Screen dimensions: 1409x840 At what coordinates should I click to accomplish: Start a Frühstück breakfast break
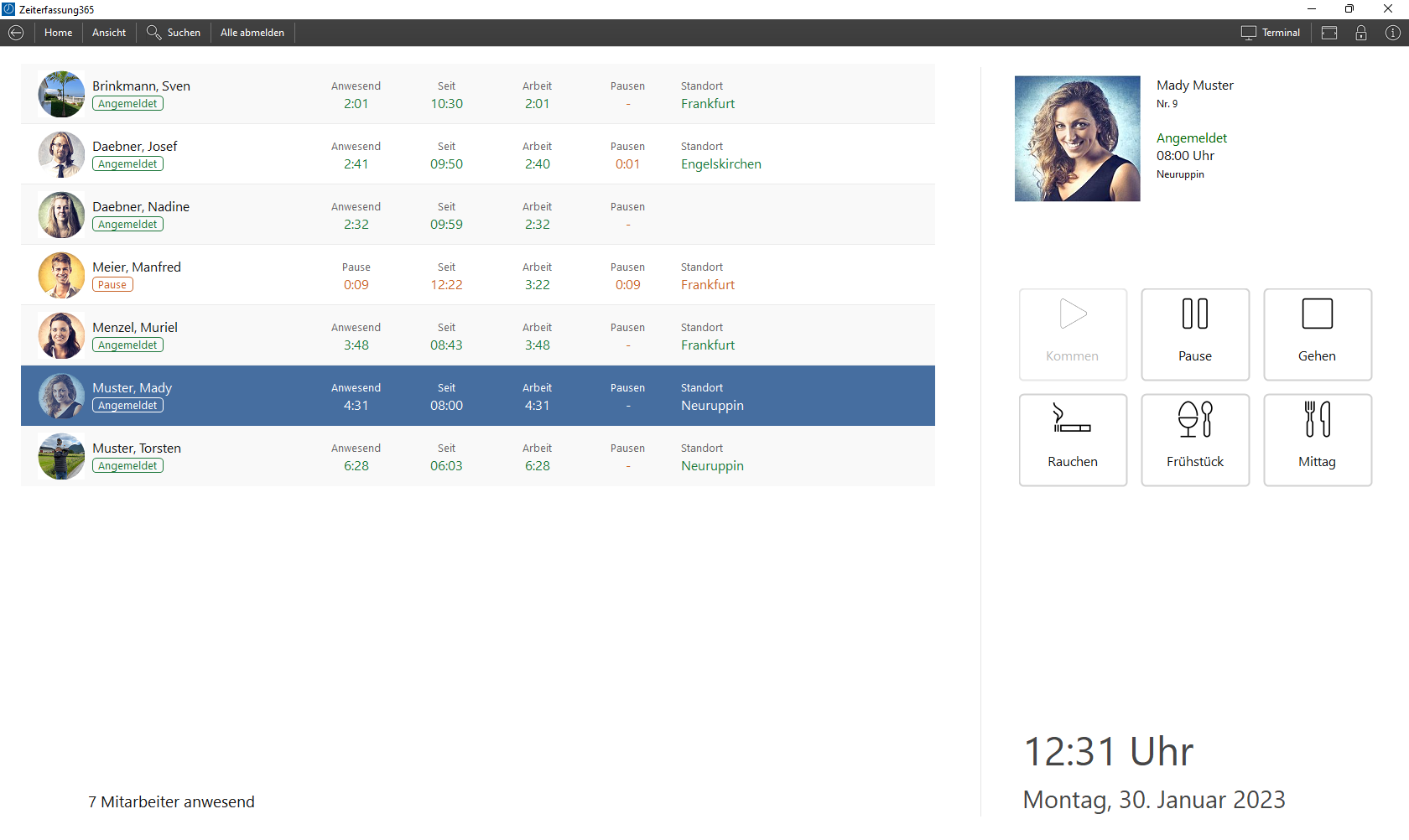point(1194,440)
